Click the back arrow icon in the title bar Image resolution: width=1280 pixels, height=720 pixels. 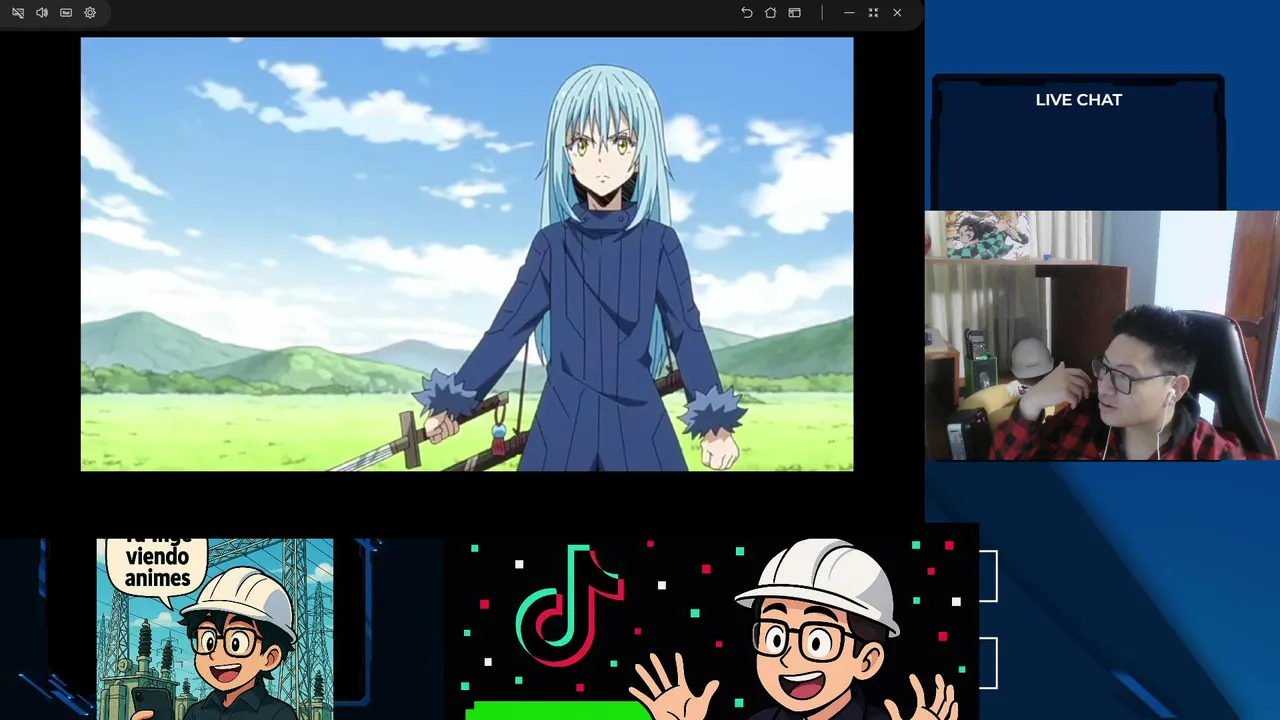pyautogui.click(x=746, y=13)
